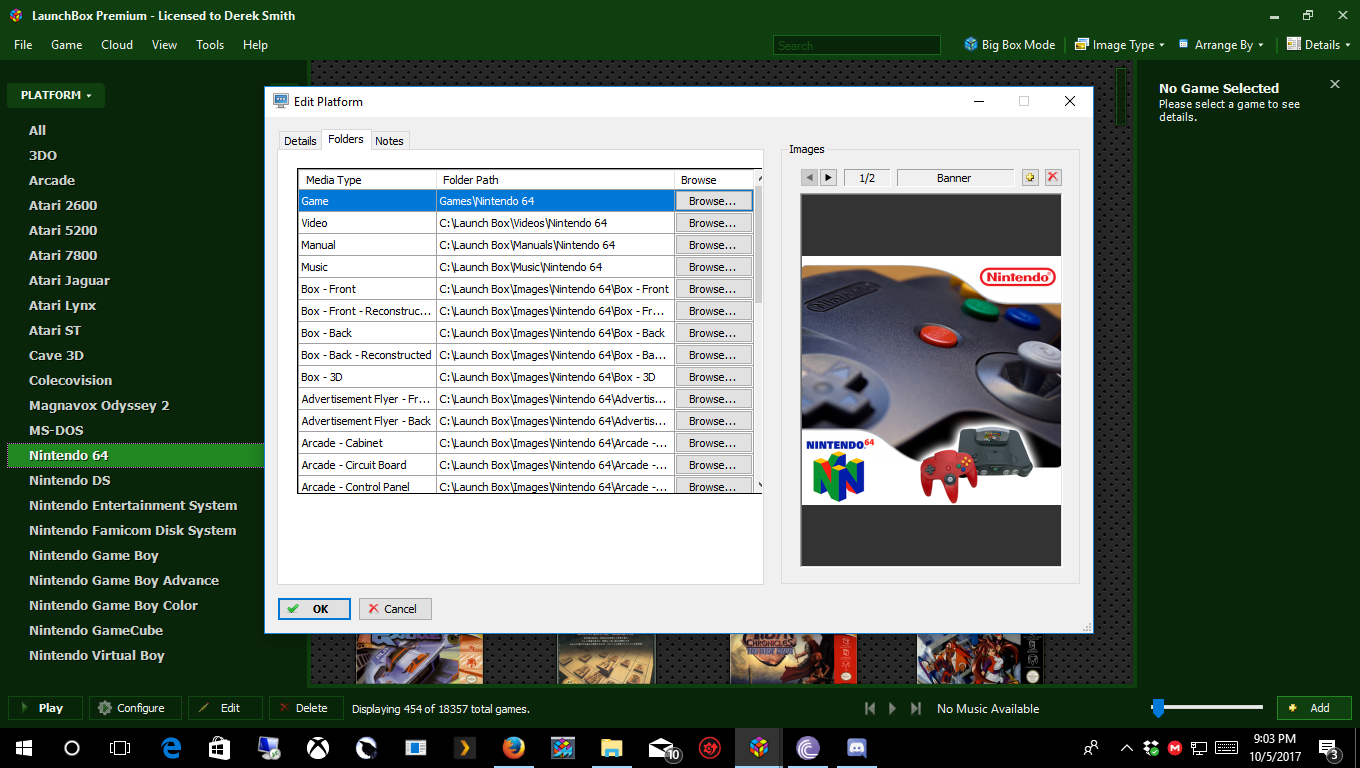The image size is (1360, 768).
Task: Open the Configure button
Action: (135, 708)
